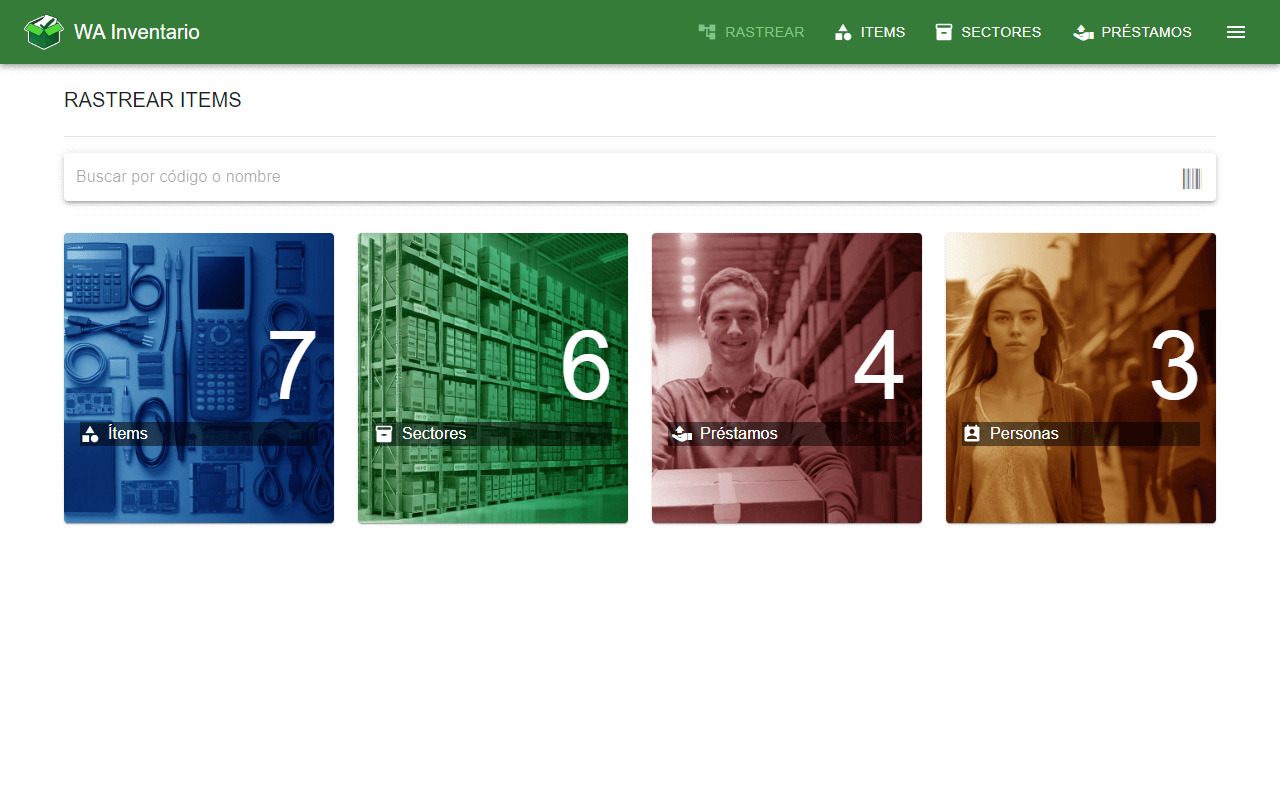Open the ITEMS navigation tab
The width and height of the screenshot is (1280, 800).
(x=869, y=32)
